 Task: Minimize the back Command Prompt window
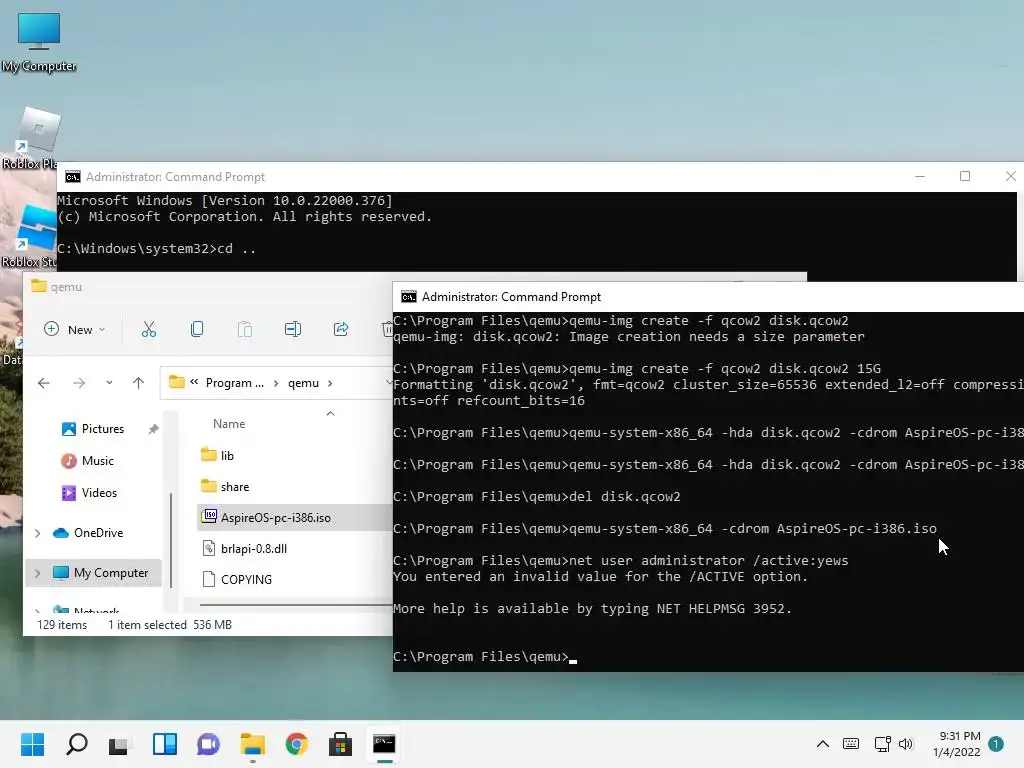(x=920, y=176)
